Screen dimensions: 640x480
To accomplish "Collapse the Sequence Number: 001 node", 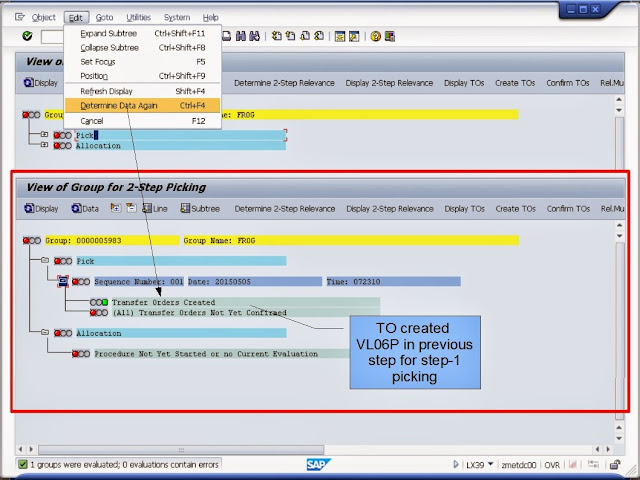I will [63, 281].
